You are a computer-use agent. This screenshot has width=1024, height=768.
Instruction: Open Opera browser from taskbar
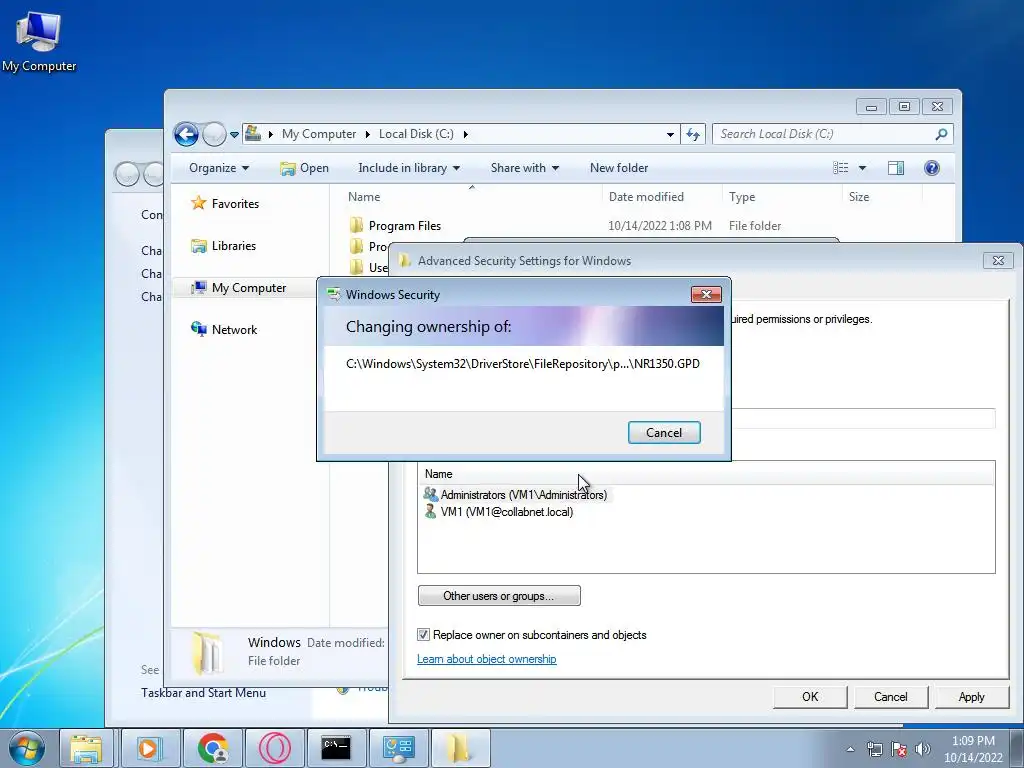[x=274, y=748]
